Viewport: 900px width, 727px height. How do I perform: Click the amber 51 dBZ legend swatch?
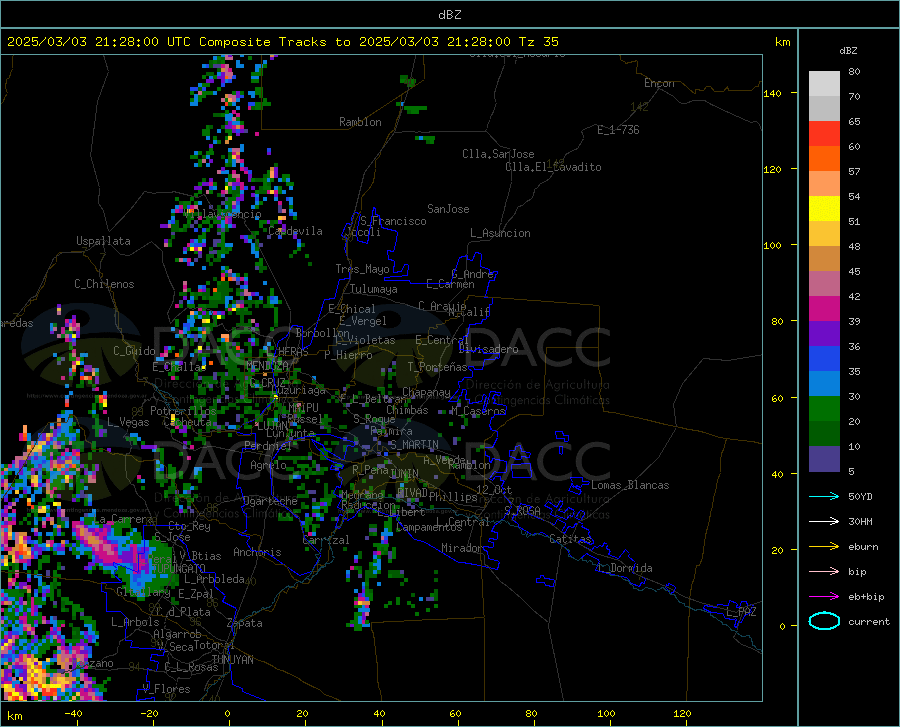point(824,234)
